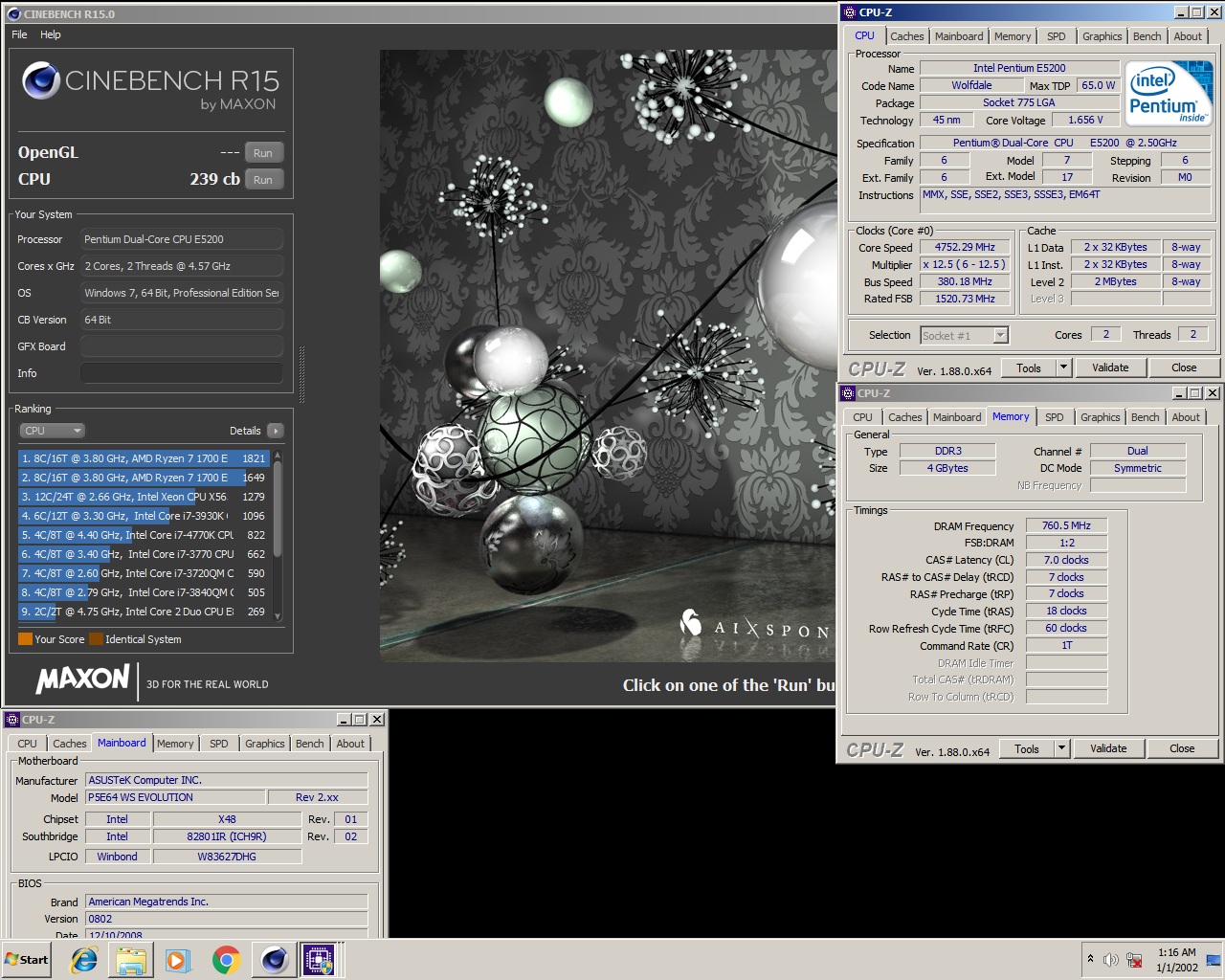The width and height of the screenshot is (1225, 980).
Task: Click the P5E64 WS EVOLUTION model field
Action: pos(174,797)
